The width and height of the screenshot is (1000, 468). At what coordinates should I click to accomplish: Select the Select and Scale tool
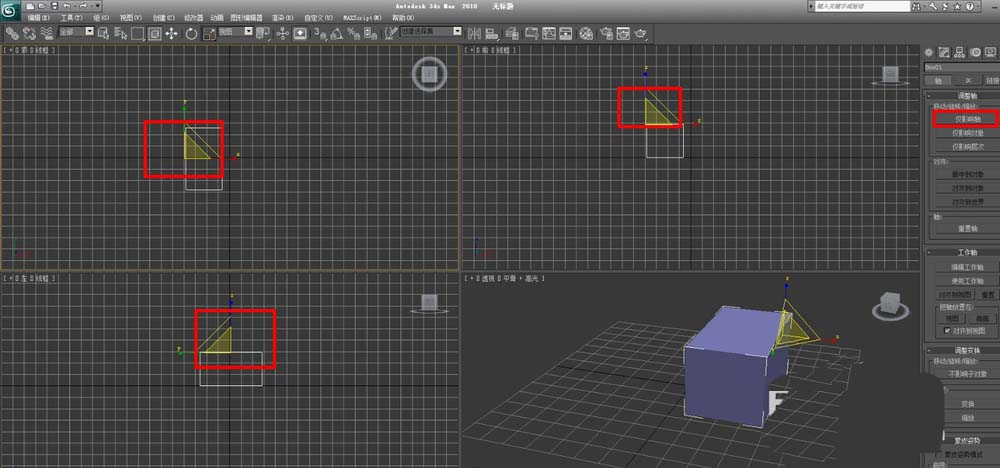tap(209, 33)
